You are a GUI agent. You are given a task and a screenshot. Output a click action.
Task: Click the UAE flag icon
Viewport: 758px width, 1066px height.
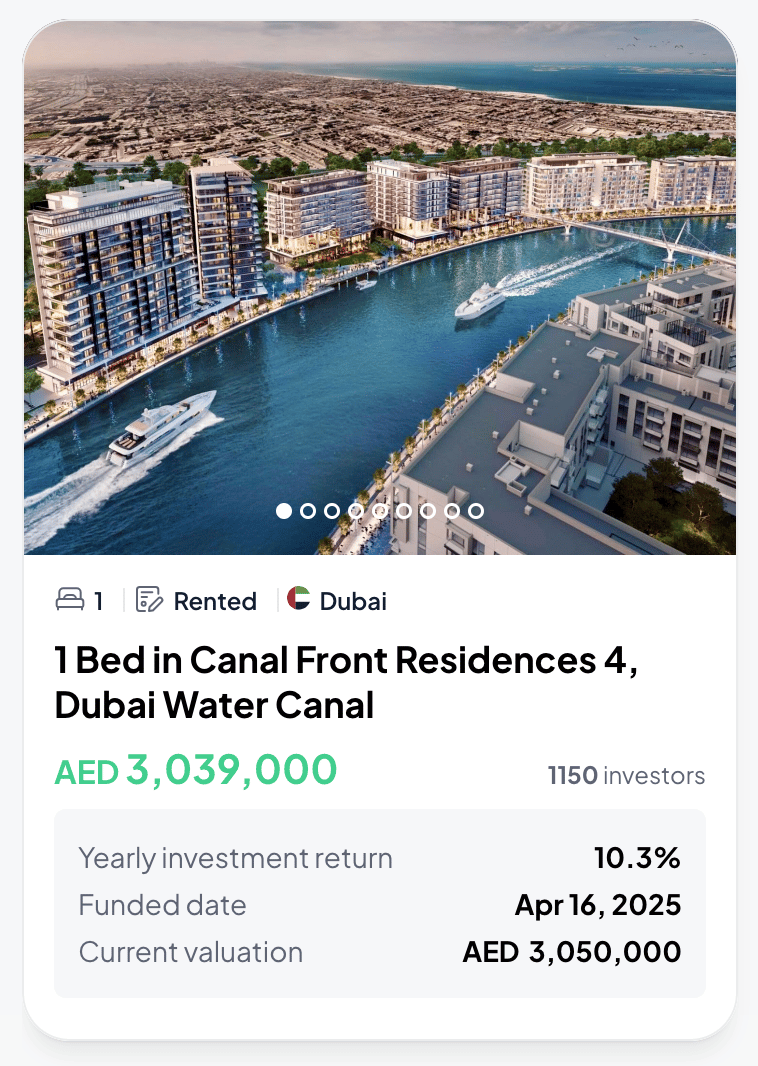click(x=298, y=599)
